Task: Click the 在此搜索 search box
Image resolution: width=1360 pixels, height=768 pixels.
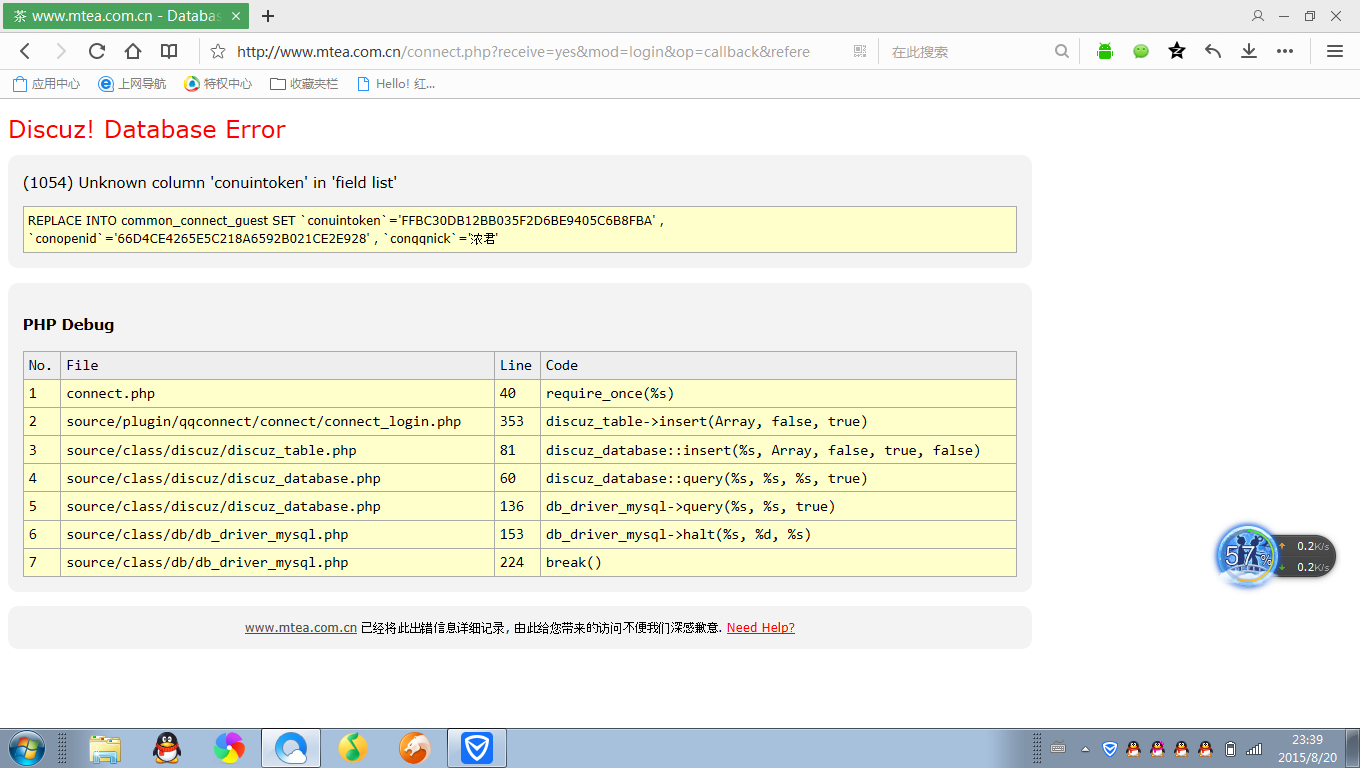Action: pos(968,51)
